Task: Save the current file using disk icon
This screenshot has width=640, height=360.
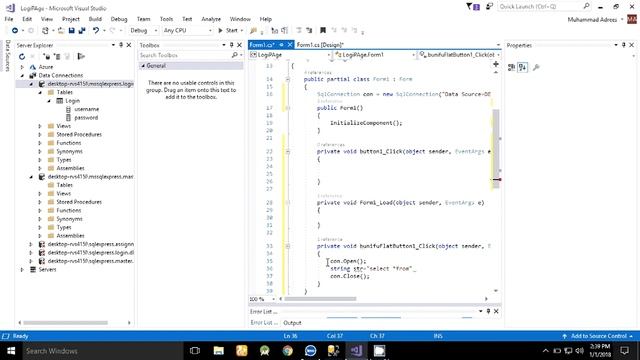Action: click(x=71, y=31)
